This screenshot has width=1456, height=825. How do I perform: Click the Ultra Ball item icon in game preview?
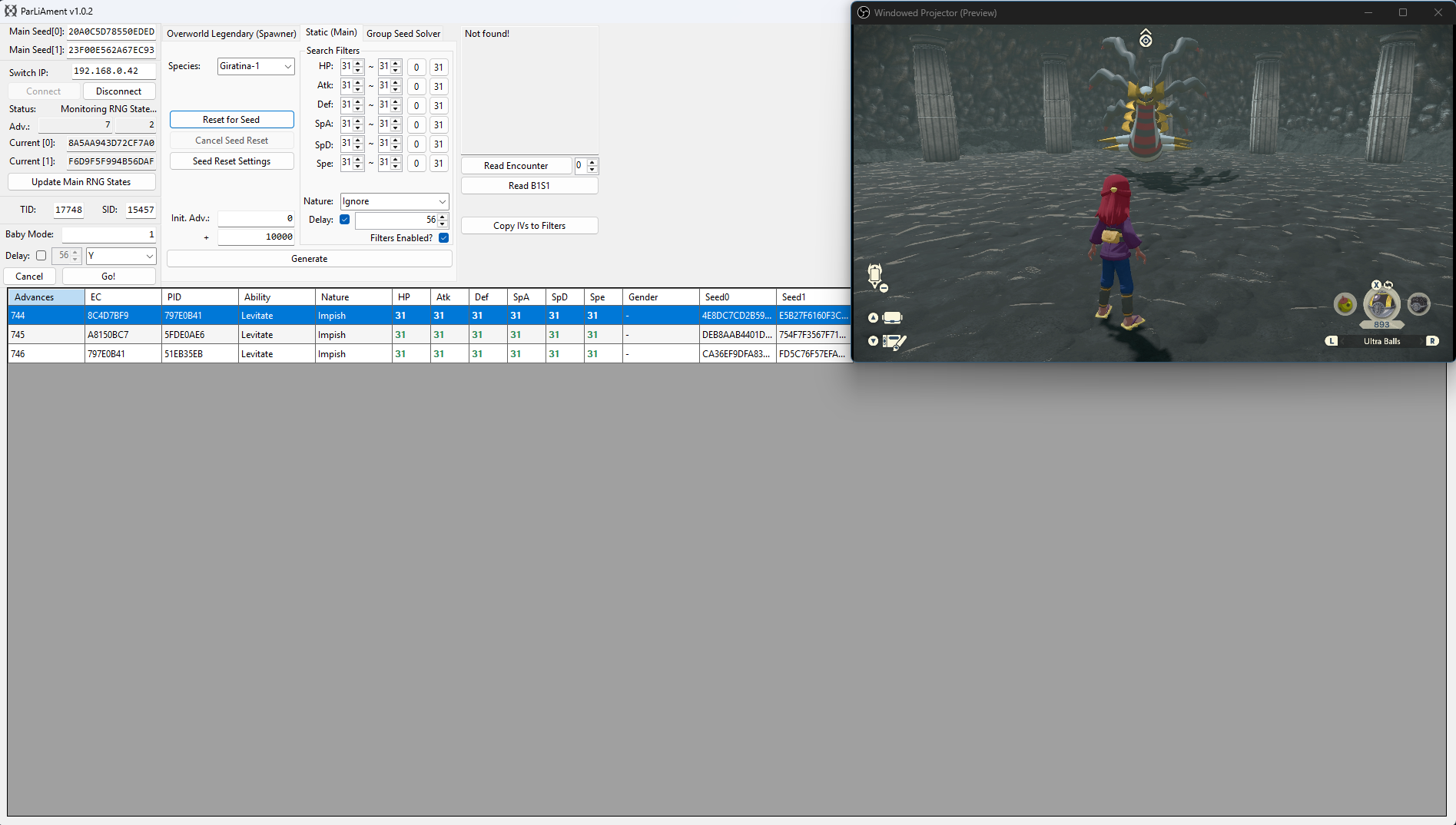point(1381,305)
